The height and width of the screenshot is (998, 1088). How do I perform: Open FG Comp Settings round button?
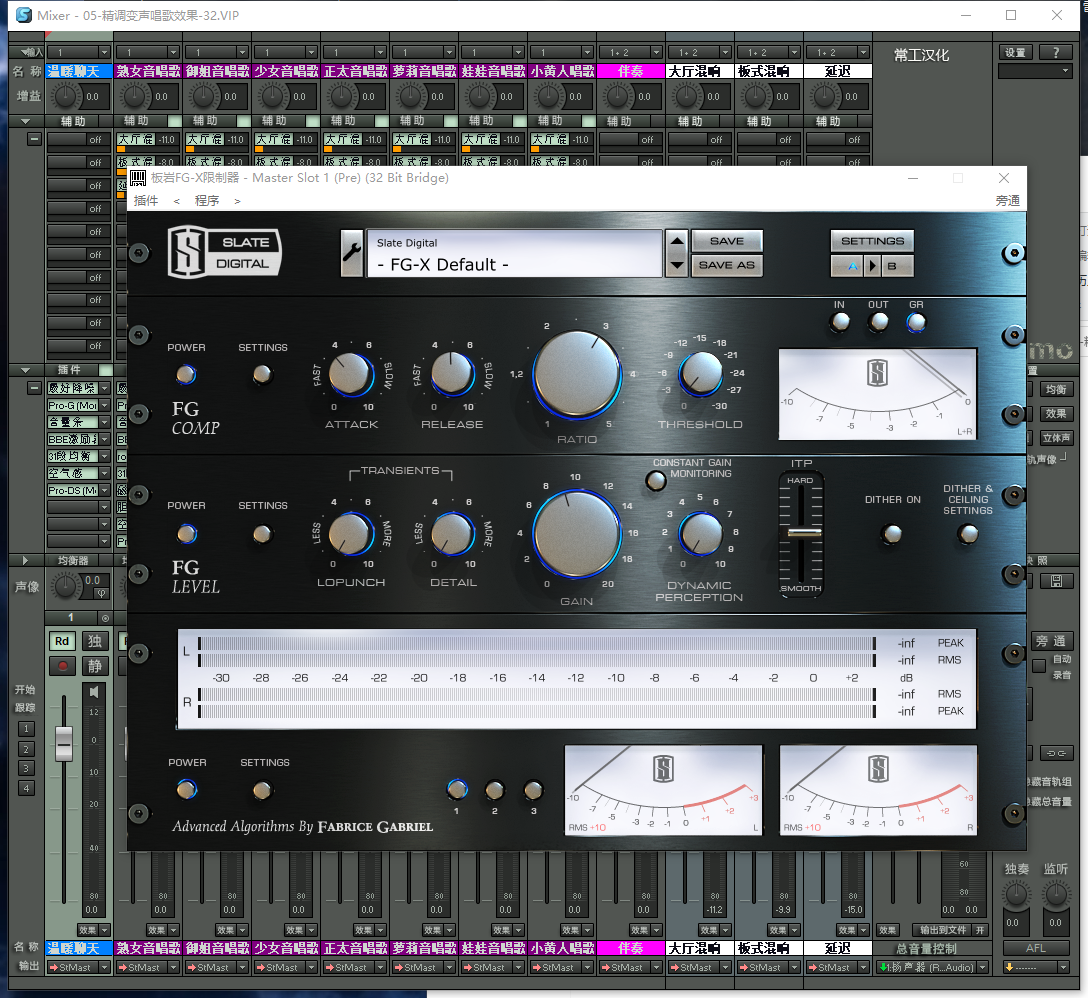click(262, 375)
